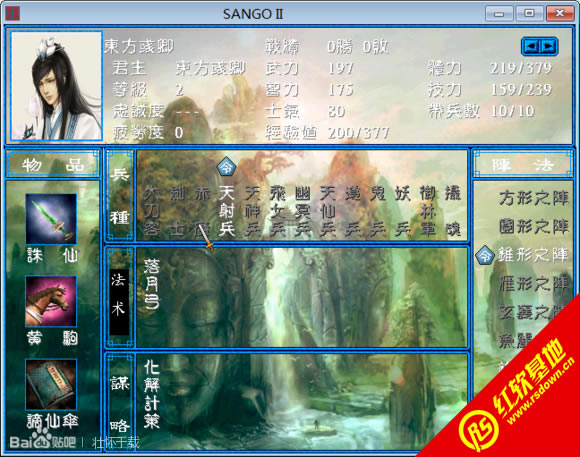Viewport: 580px width, 457px height.
Task: Select the 化解計策 strategy
Action: pos(152,394)
